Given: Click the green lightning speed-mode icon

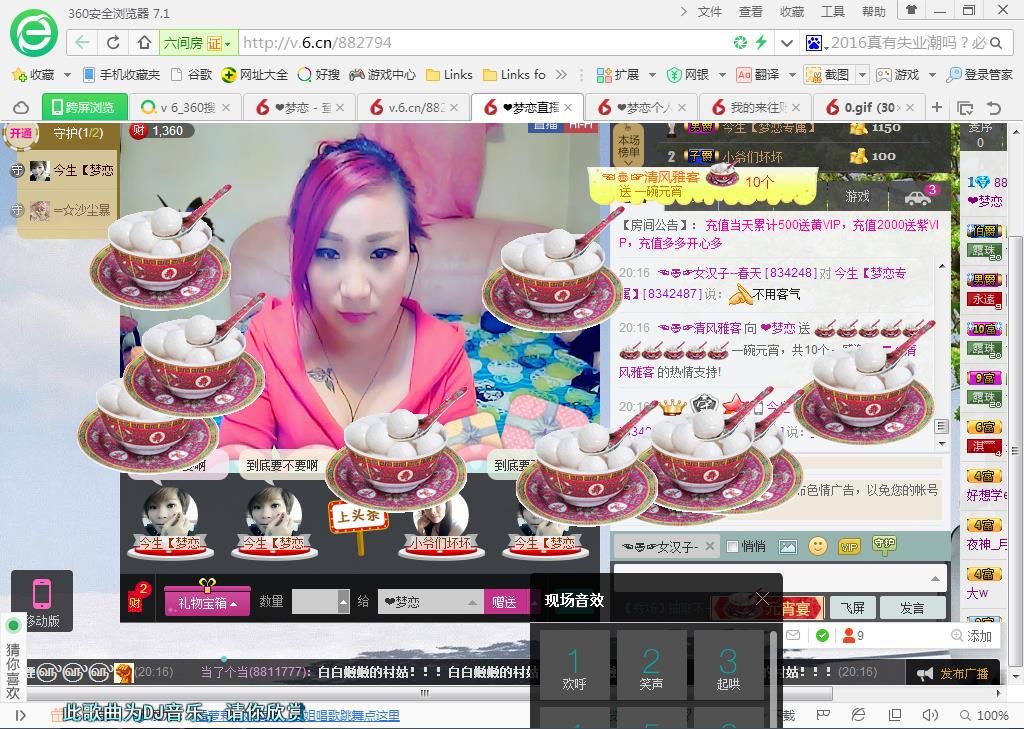Looking at the screenshot, I should pyautogui.click(x=761, y=42).
